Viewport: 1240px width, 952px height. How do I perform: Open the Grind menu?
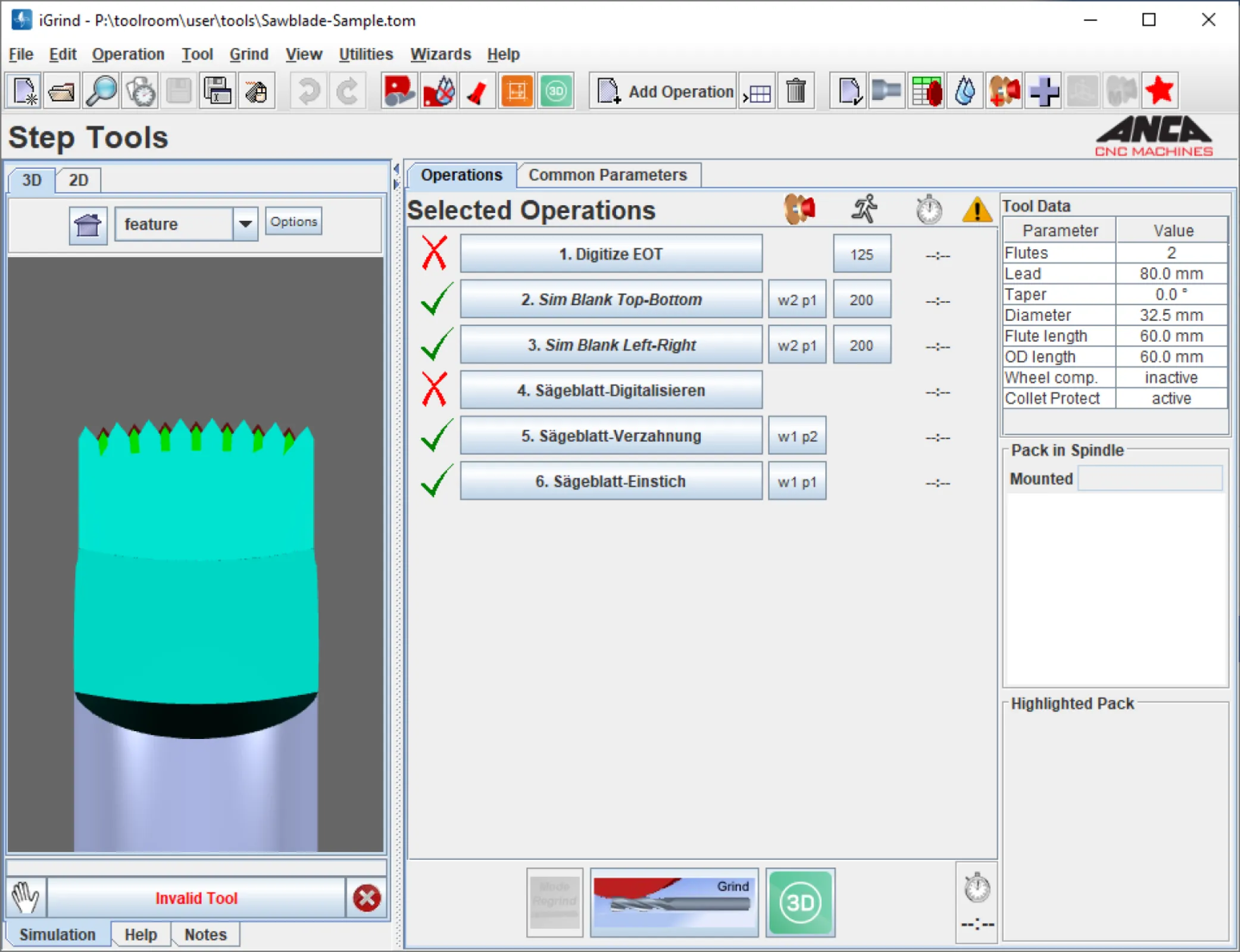click(249, 54)
